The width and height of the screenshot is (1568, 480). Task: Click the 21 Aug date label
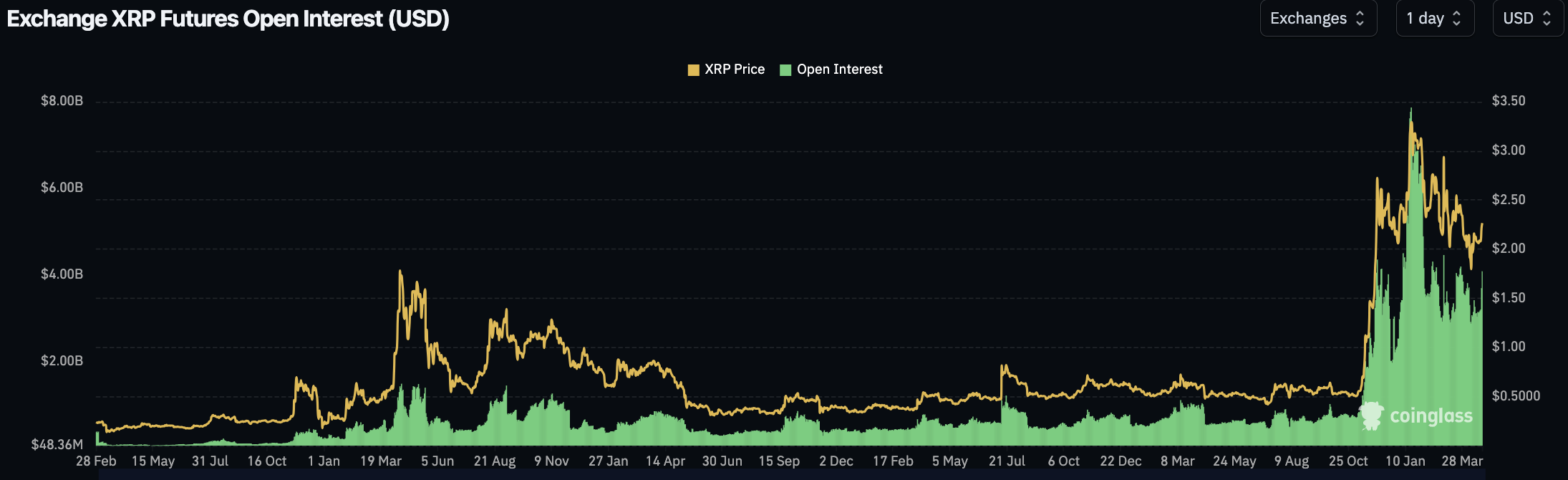(495, 461)
